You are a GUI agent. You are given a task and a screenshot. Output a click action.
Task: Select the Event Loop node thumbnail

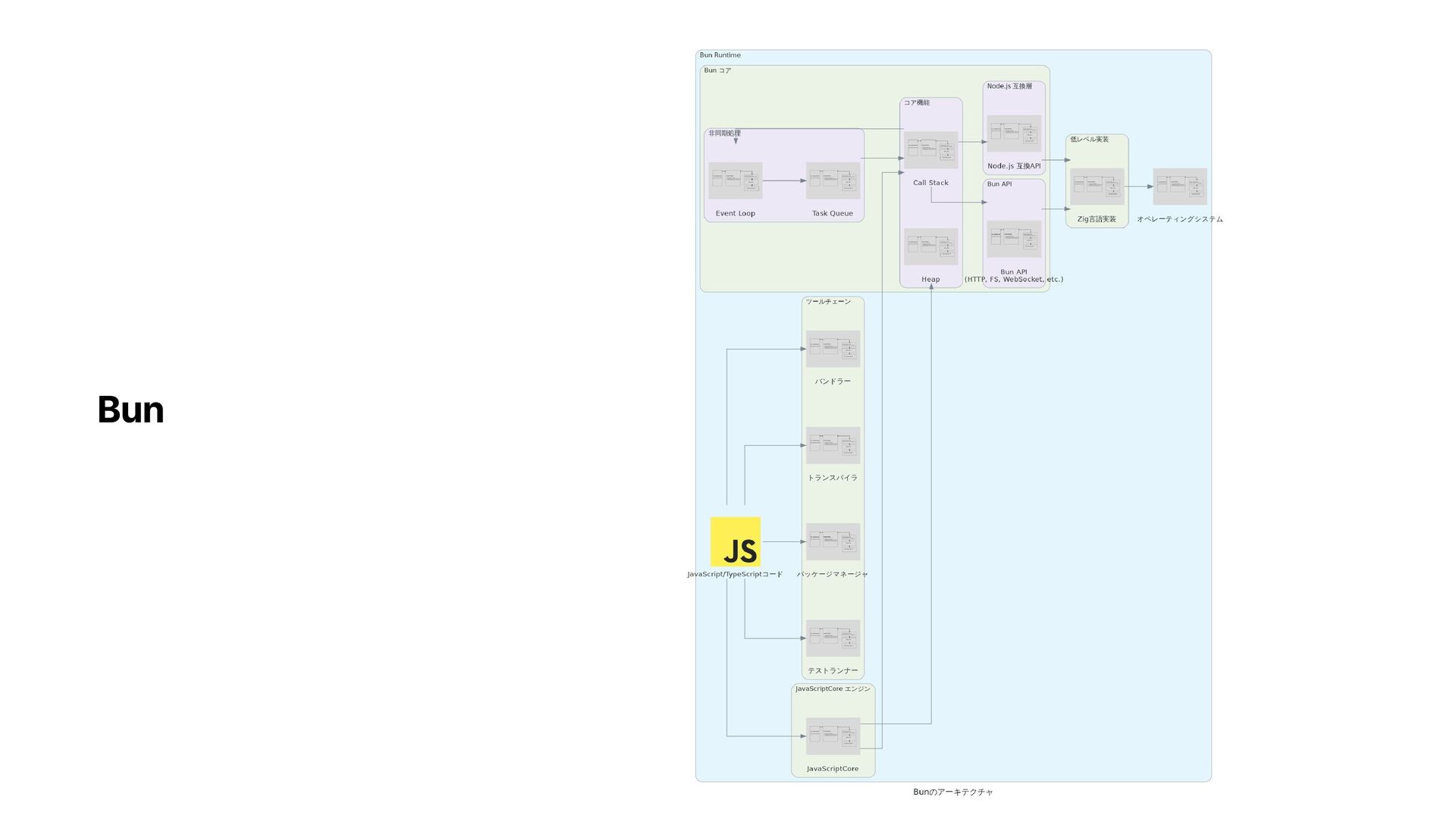click(735, 180)
